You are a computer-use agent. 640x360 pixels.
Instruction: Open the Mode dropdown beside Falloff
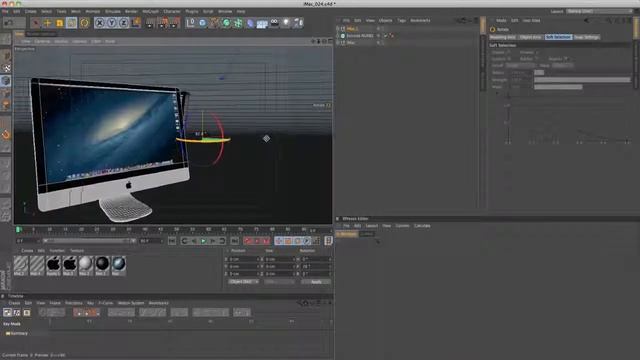562,65
